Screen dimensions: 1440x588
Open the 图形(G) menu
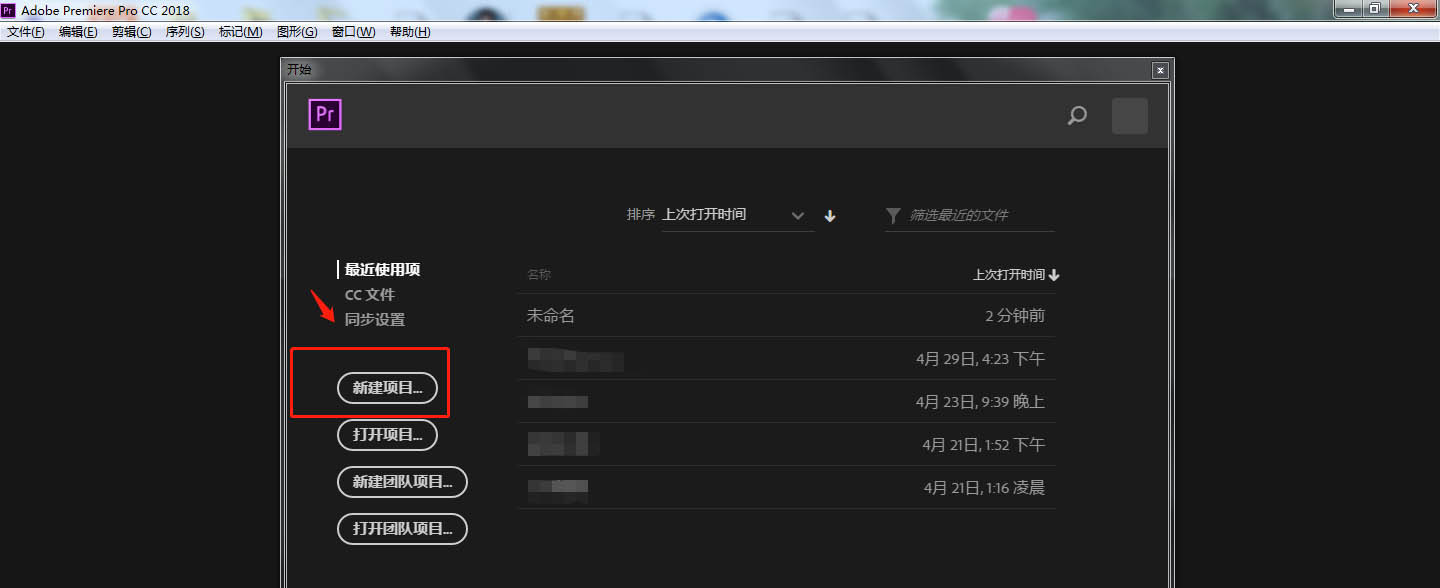pos(297,32)
